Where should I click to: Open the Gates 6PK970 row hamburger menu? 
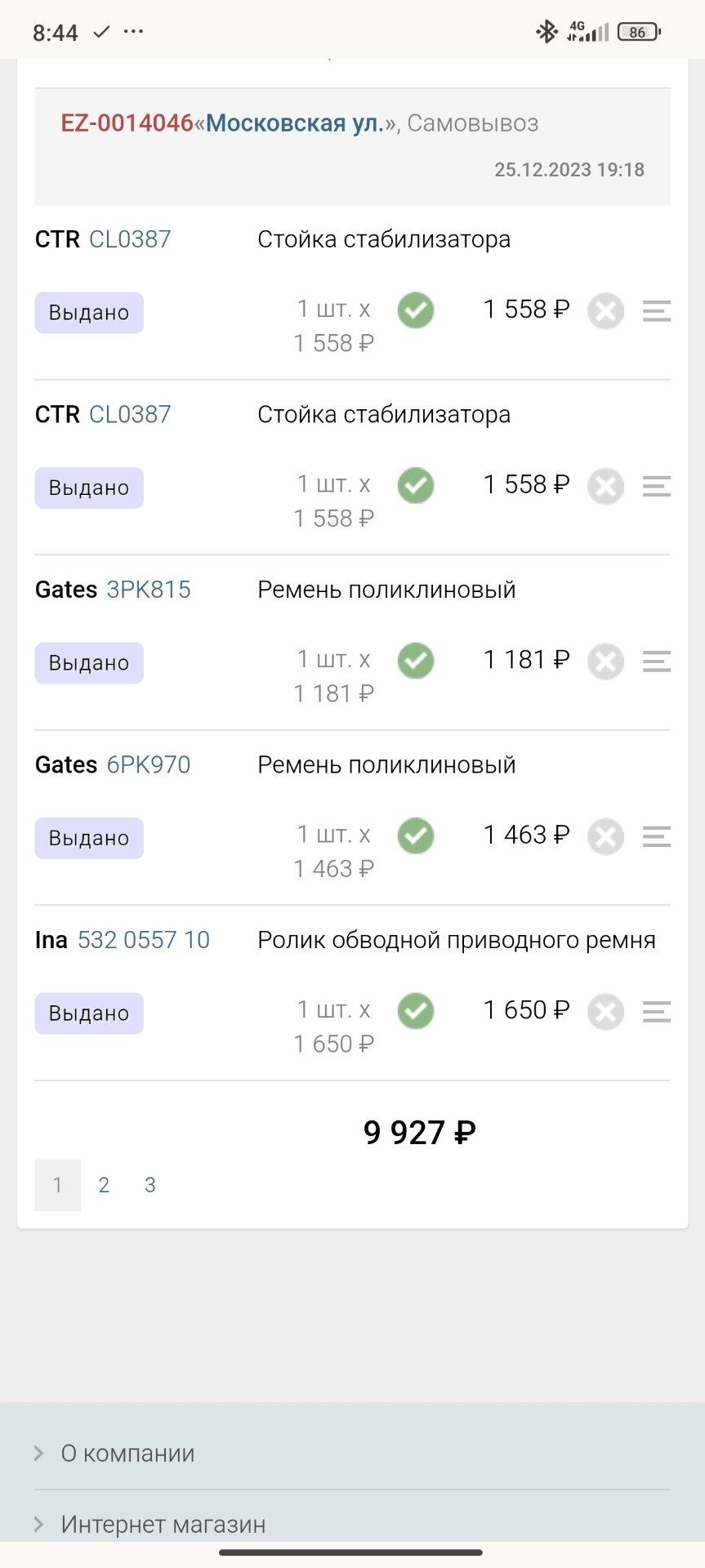pos(656,836)
